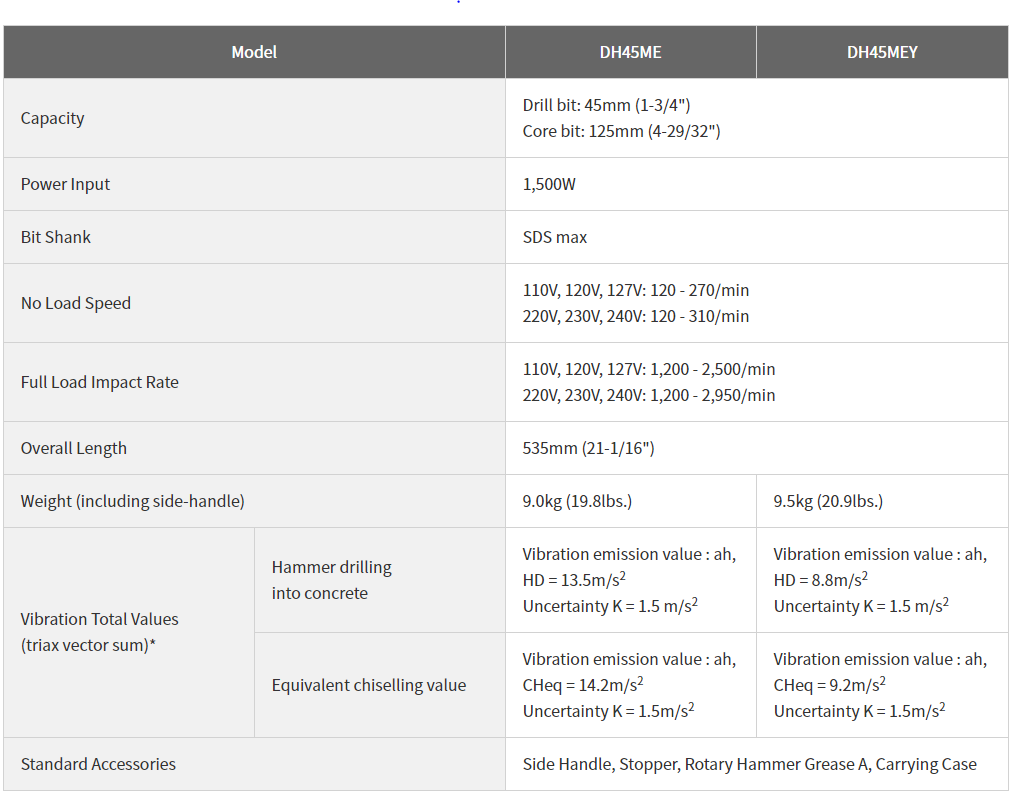Click the SDS max value
This screenshot has height=795, width=1015.
point(555,237)
